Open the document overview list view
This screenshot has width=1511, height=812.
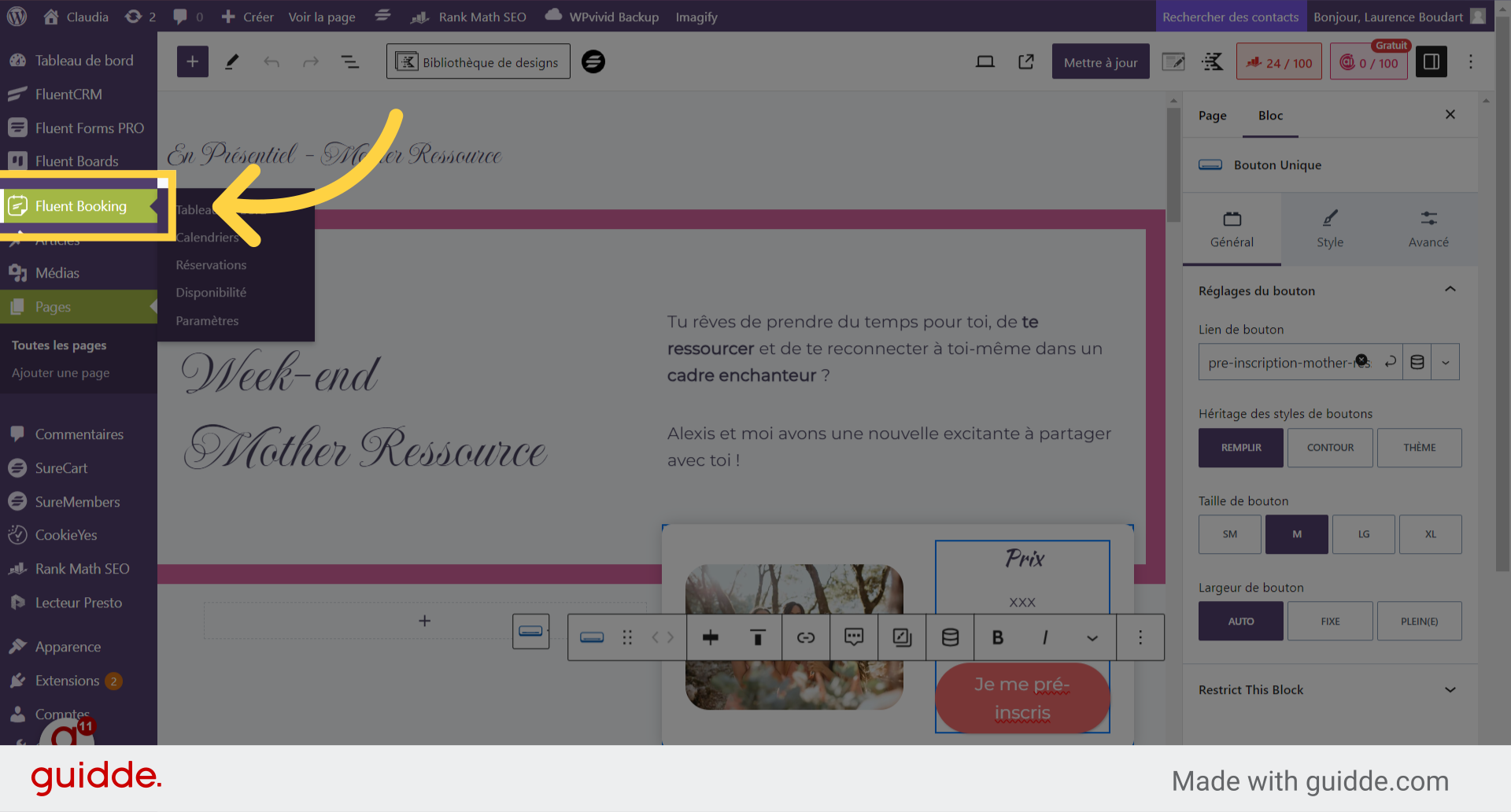pos(349,62)
